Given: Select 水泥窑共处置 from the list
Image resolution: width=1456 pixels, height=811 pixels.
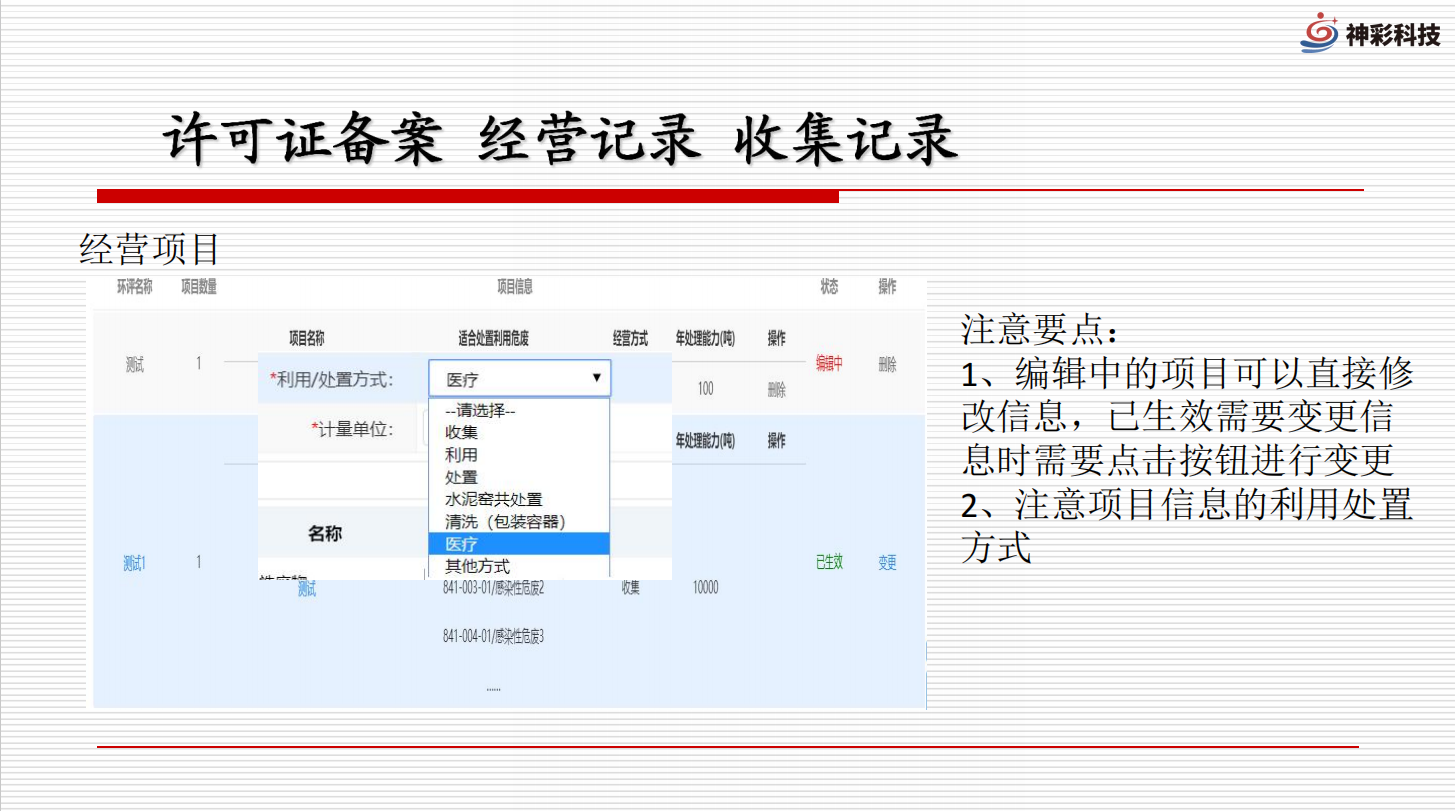Looking at the screenshot, I should point(493,499).
